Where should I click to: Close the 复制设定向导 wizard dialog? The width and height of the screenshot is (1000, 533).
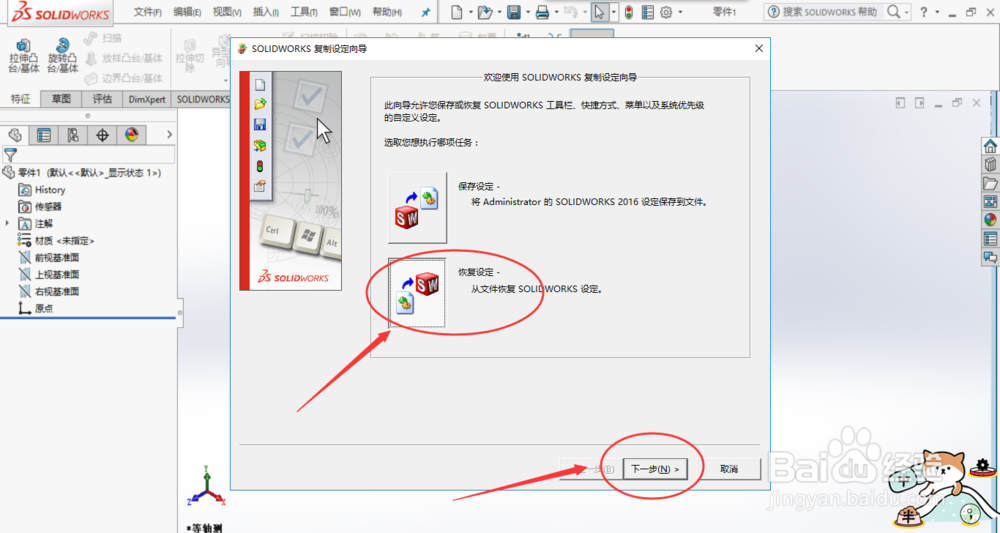click(x=759, y=48)
